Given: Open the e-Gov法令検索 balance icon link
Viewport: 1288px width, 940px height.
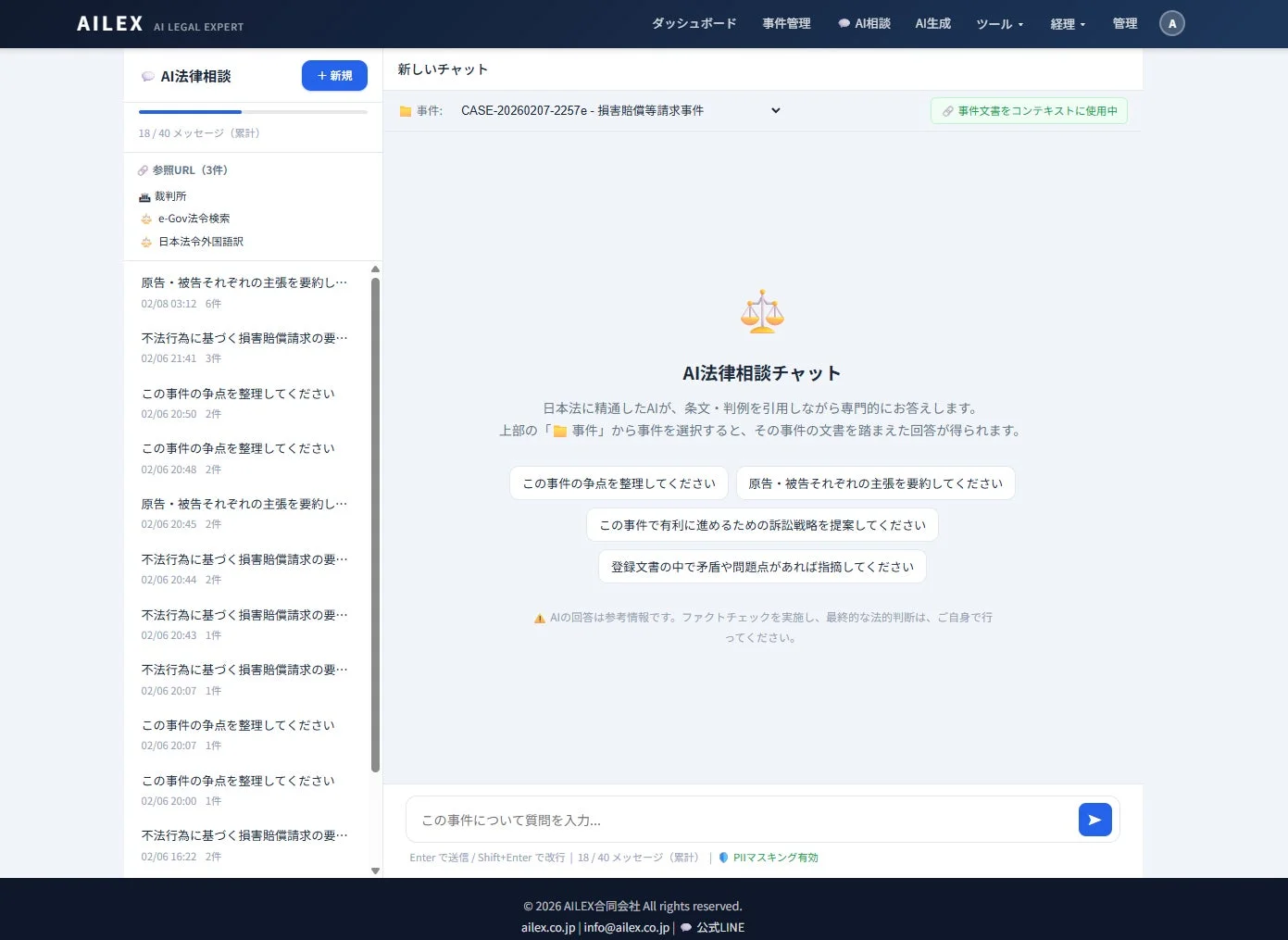Looking at the screenshot, I should (x=146, y=219).
